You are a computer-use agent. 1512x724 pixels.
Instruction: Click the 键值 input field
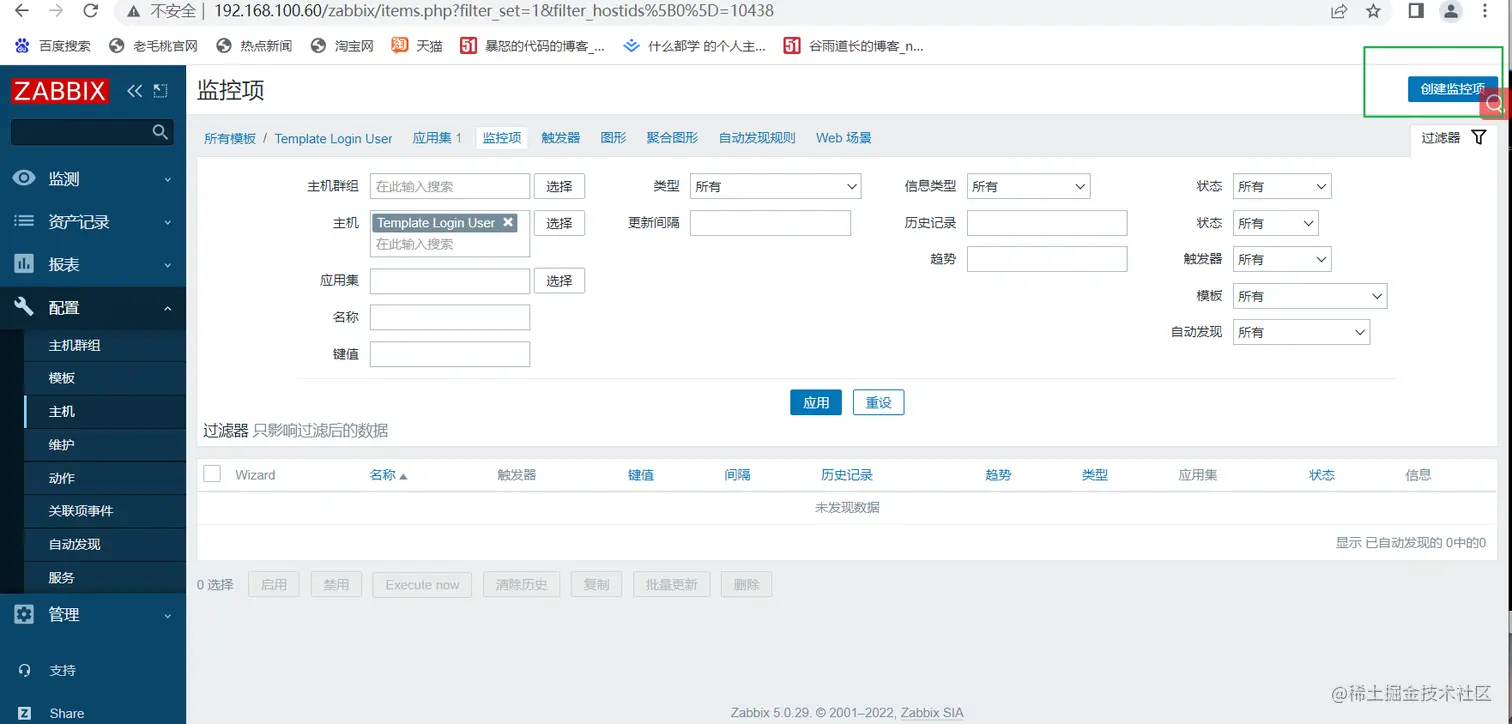coord(450,354)
